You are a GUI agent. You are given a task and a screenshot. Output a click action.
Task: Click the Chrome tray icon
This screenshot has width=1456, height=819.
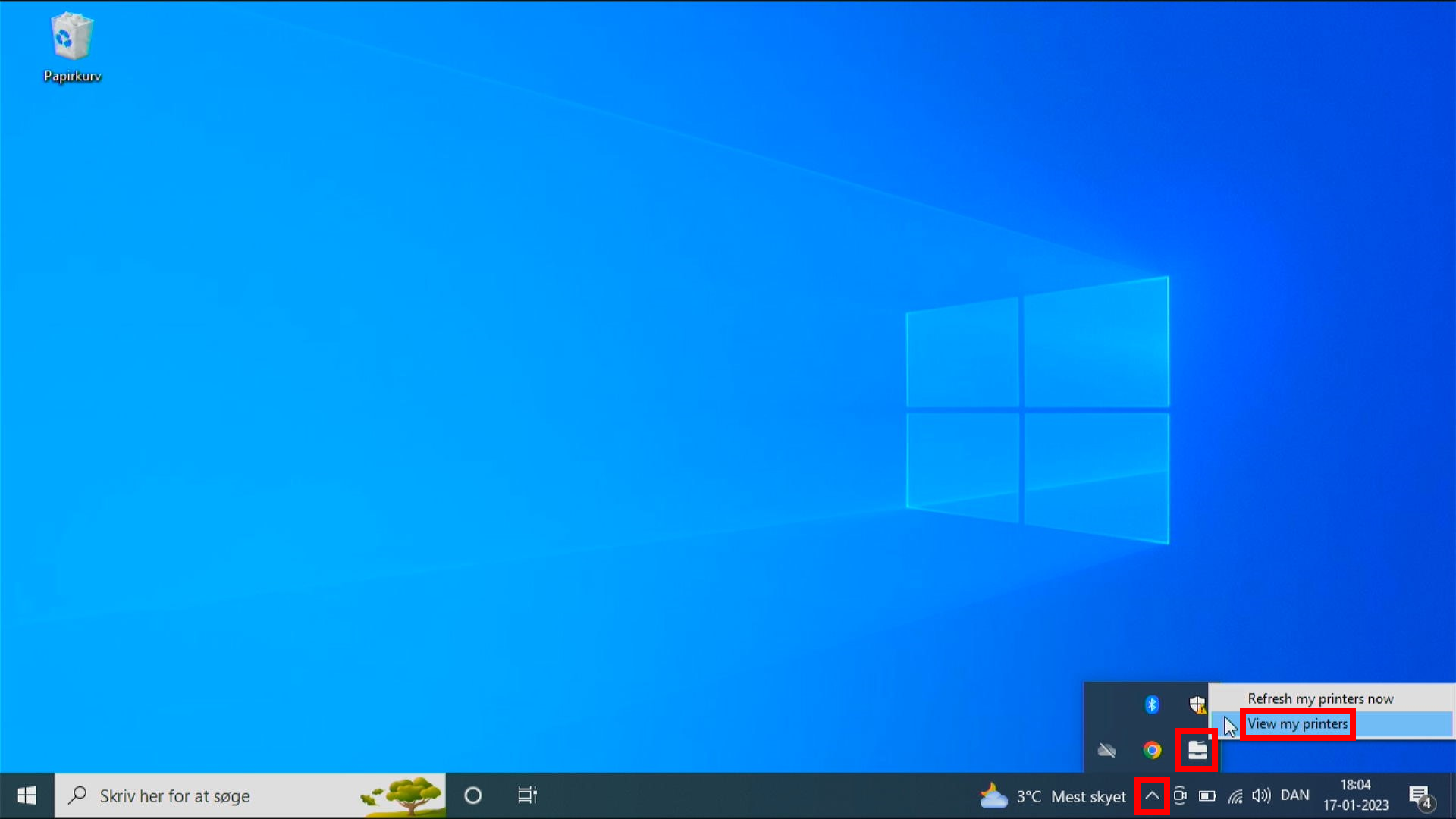(1151, 750)
